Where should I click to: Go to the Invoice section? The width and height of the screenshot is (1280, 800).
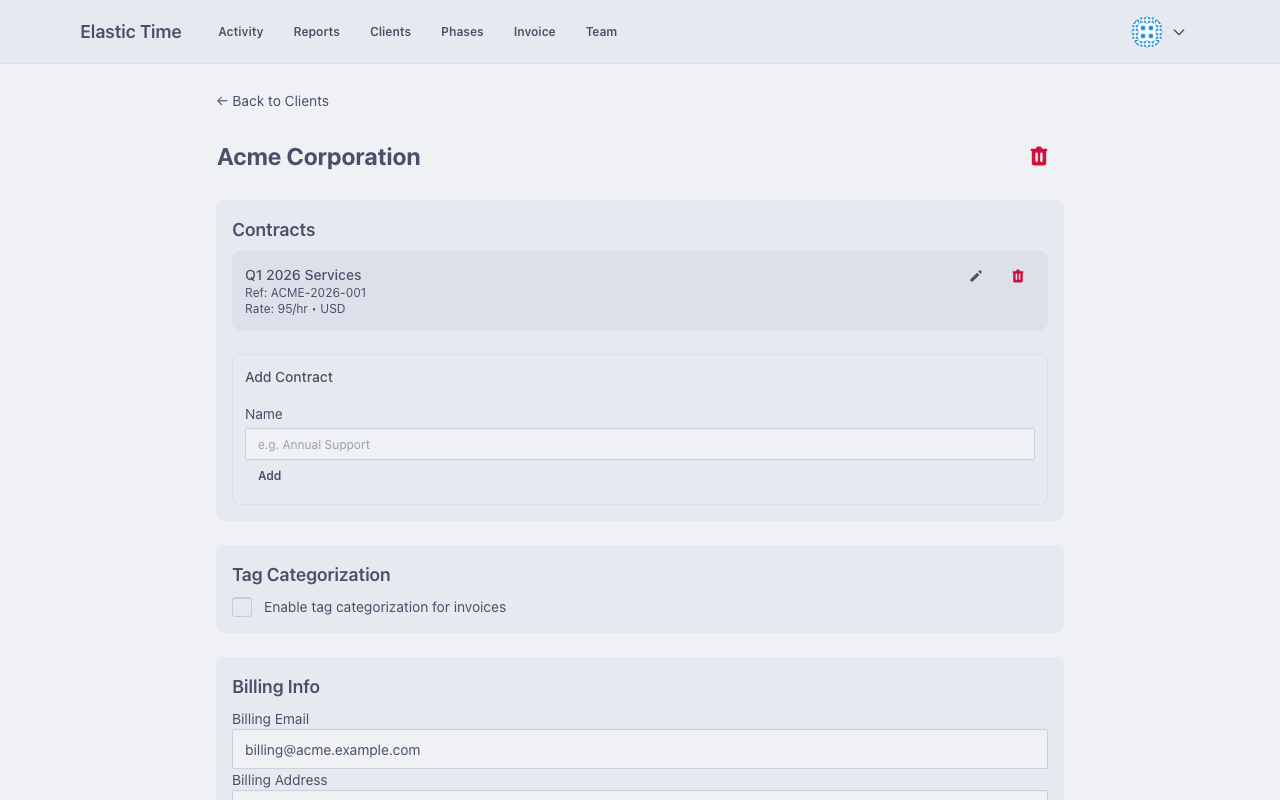tap(534, 31)
